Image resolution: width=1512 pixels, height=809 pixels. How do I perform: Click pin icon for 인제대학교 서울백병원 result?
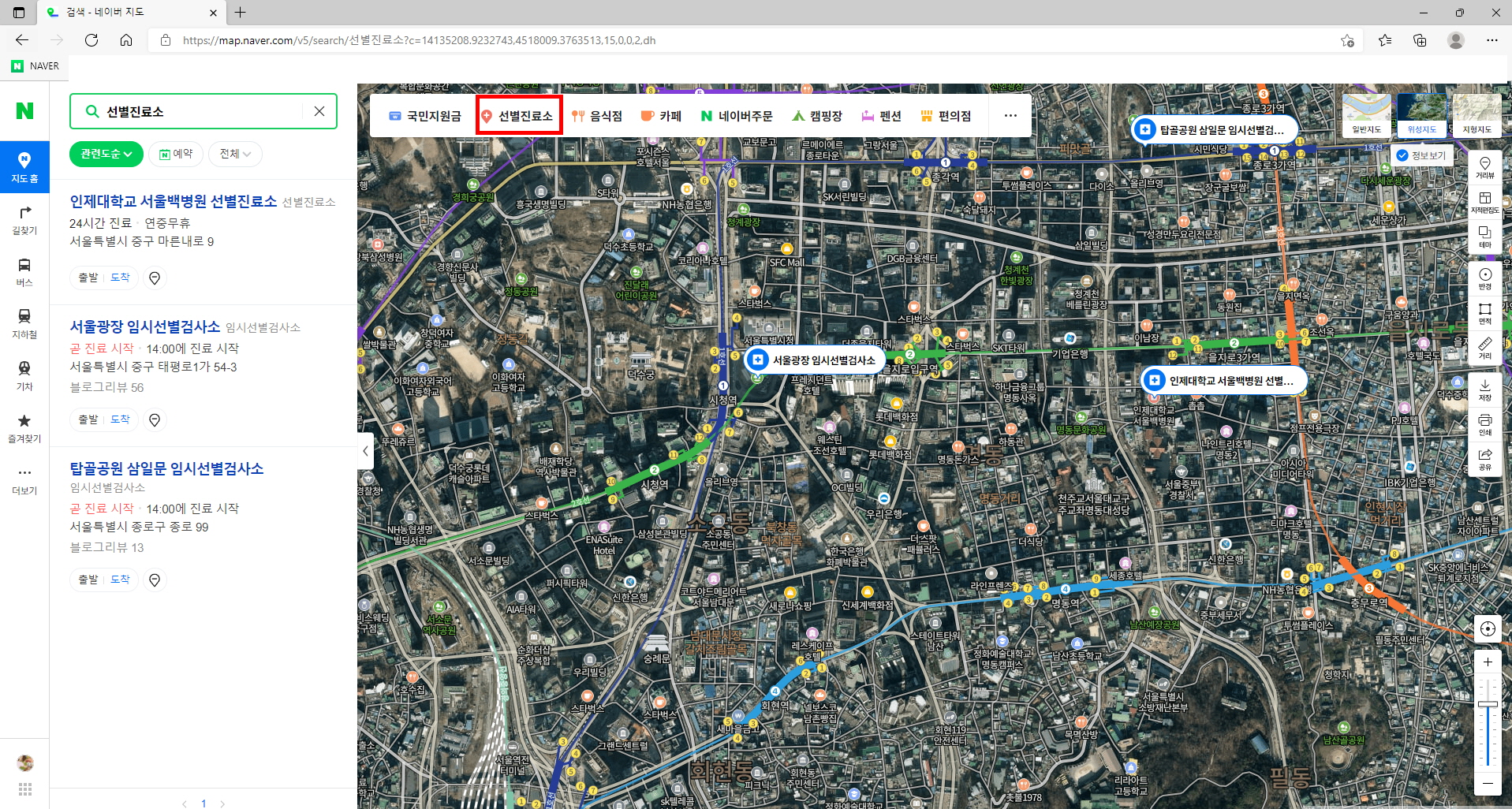pos(155,278)
